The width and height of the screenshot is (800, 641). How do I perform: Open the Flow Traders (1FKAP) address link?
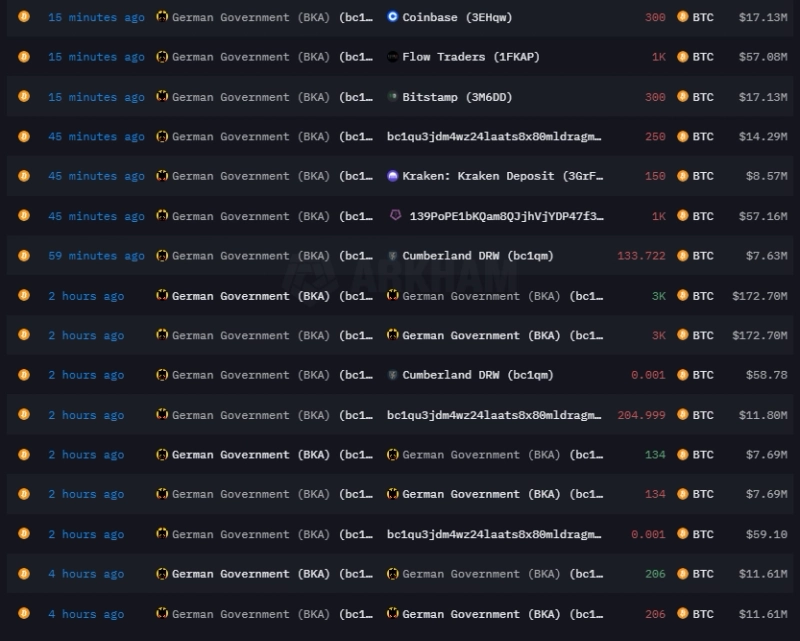click(470, 57)
